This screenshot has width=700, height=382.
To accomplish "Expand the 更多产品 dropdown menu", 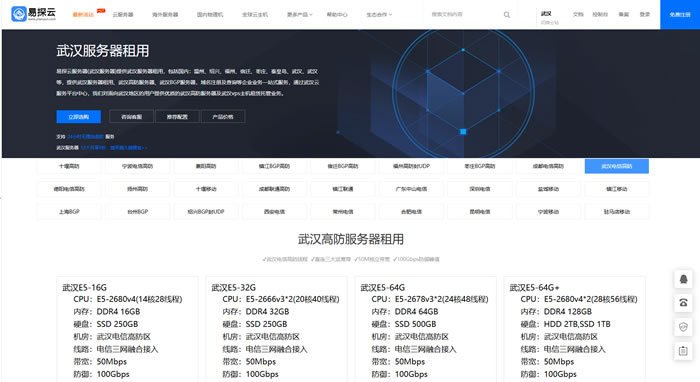I will pyautogui.click(x=300, y=15).
